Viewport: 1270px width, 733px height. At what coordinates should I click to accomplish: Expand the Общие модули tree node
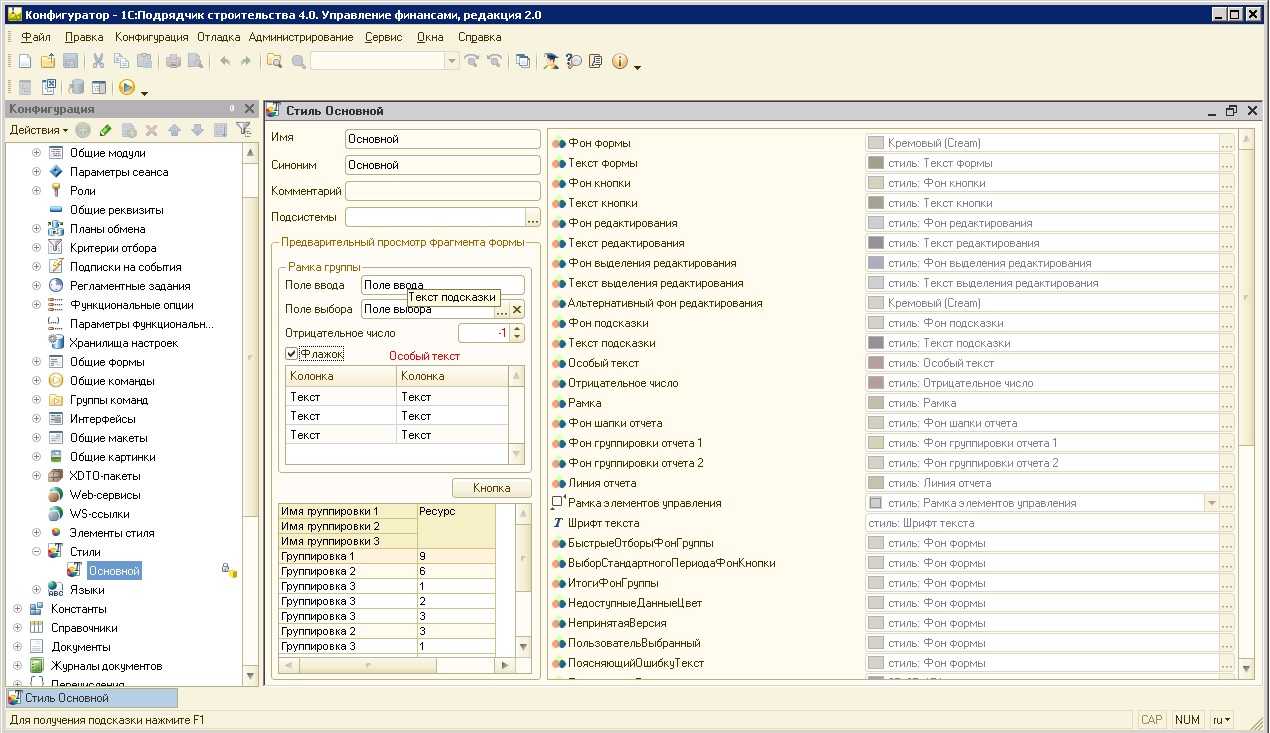click(x=37, y=153)
